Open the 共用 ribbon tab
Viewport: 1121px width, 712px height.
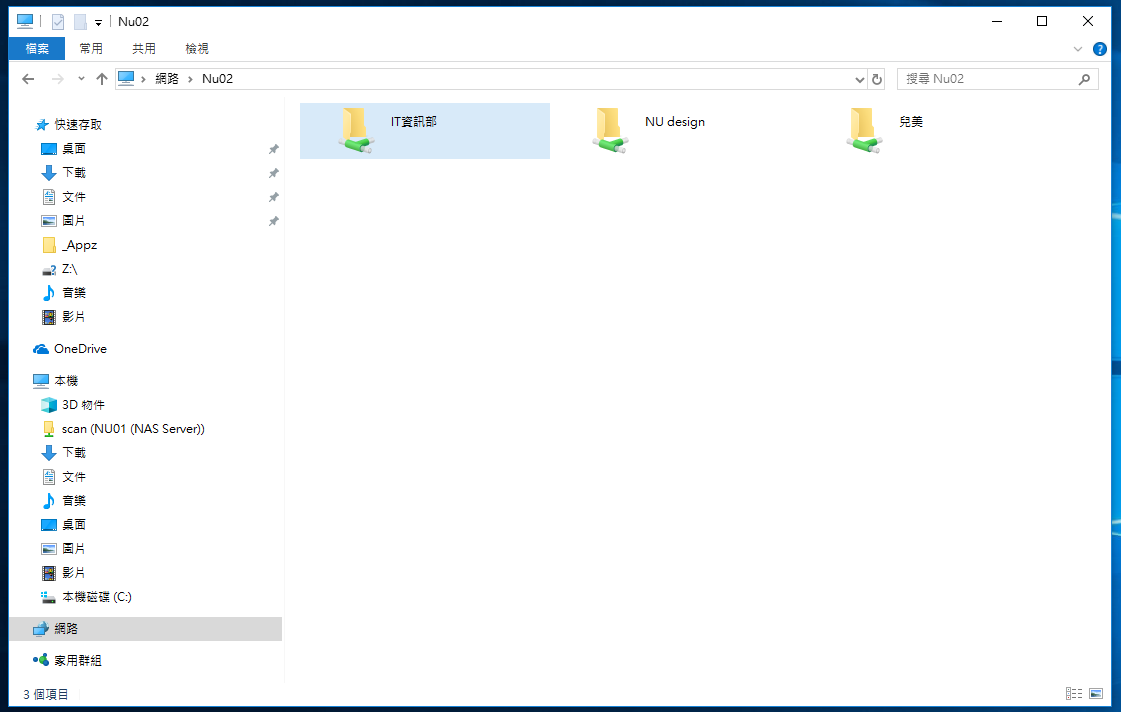[x=144, y=49]
